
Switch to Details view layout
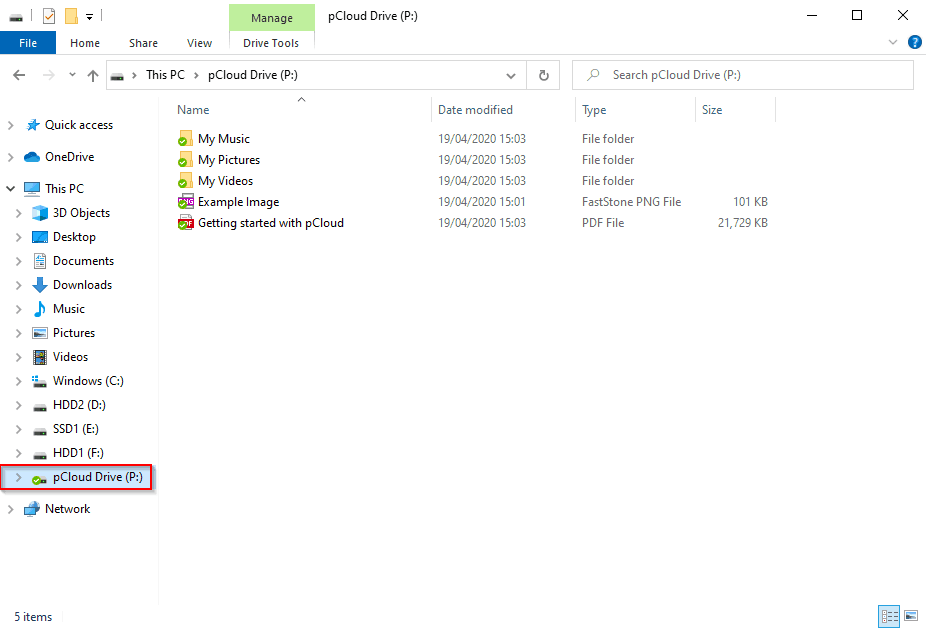pos(889,617)
